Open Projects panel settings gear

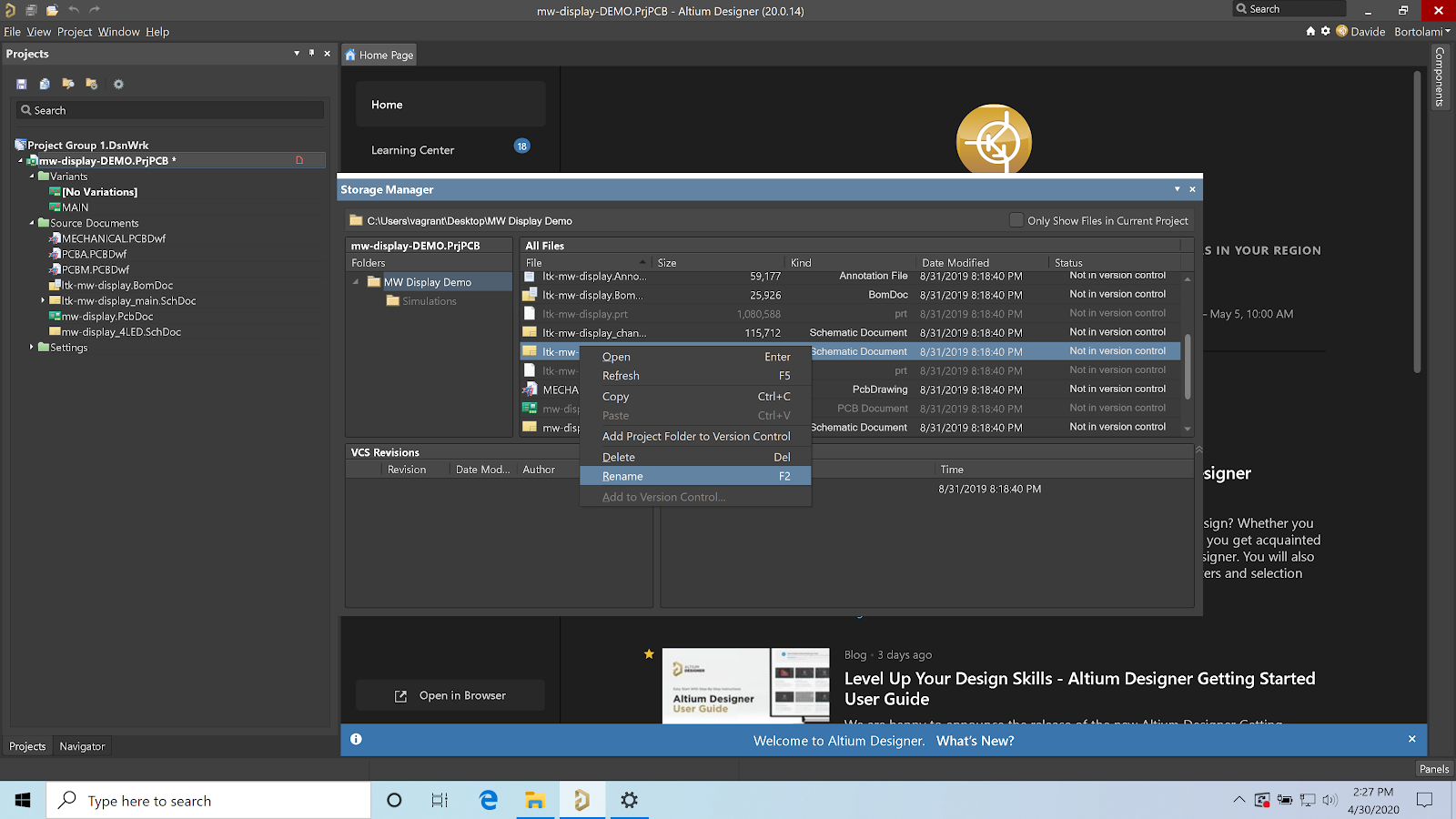tap(118, 84)
